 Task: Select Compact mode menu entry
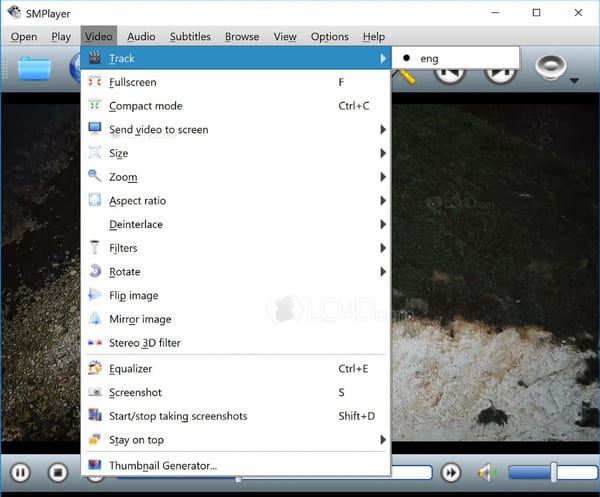[236, 106]
